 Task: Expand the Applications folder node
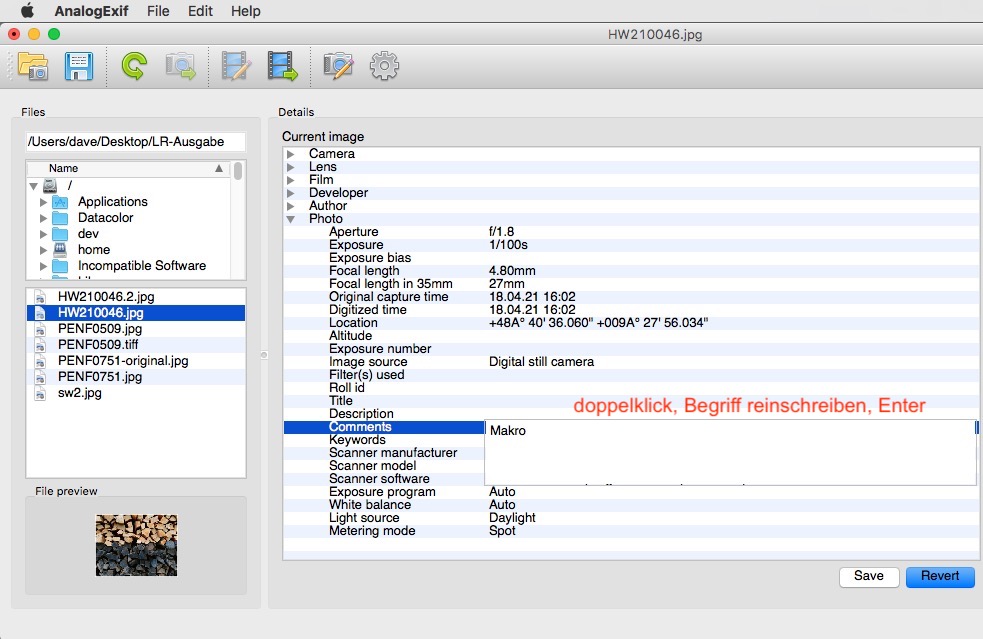pyautogui.click(x=43, y=202)
